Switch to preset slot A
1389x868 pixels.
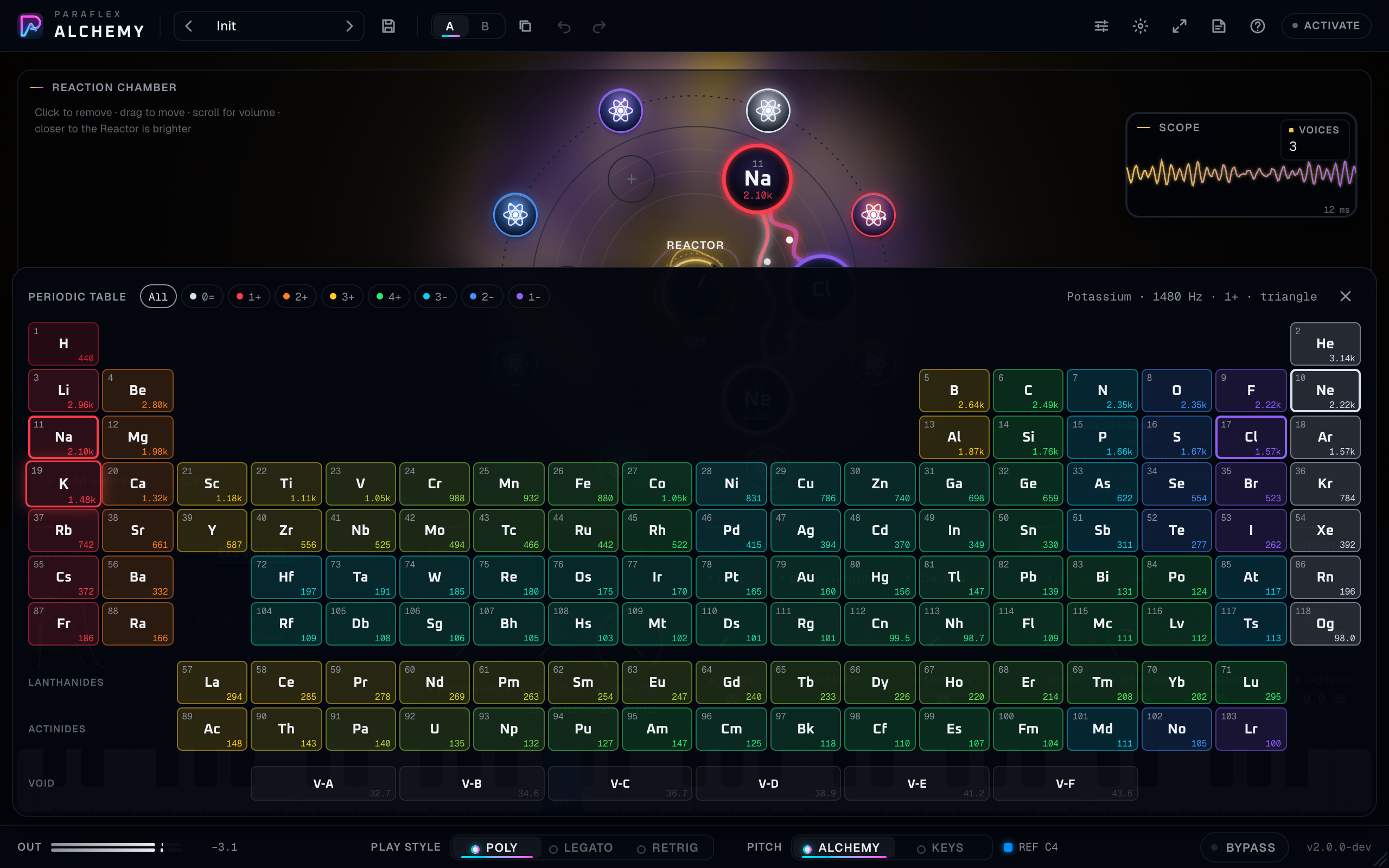coord(450,27)
